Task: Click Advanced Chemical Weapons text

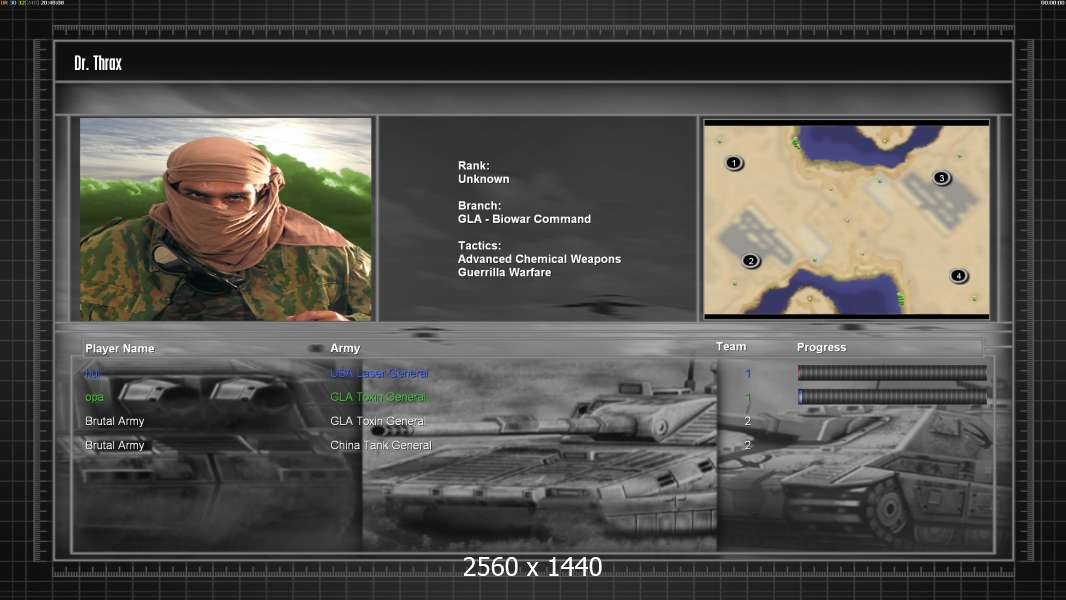Action: point(539,259)
